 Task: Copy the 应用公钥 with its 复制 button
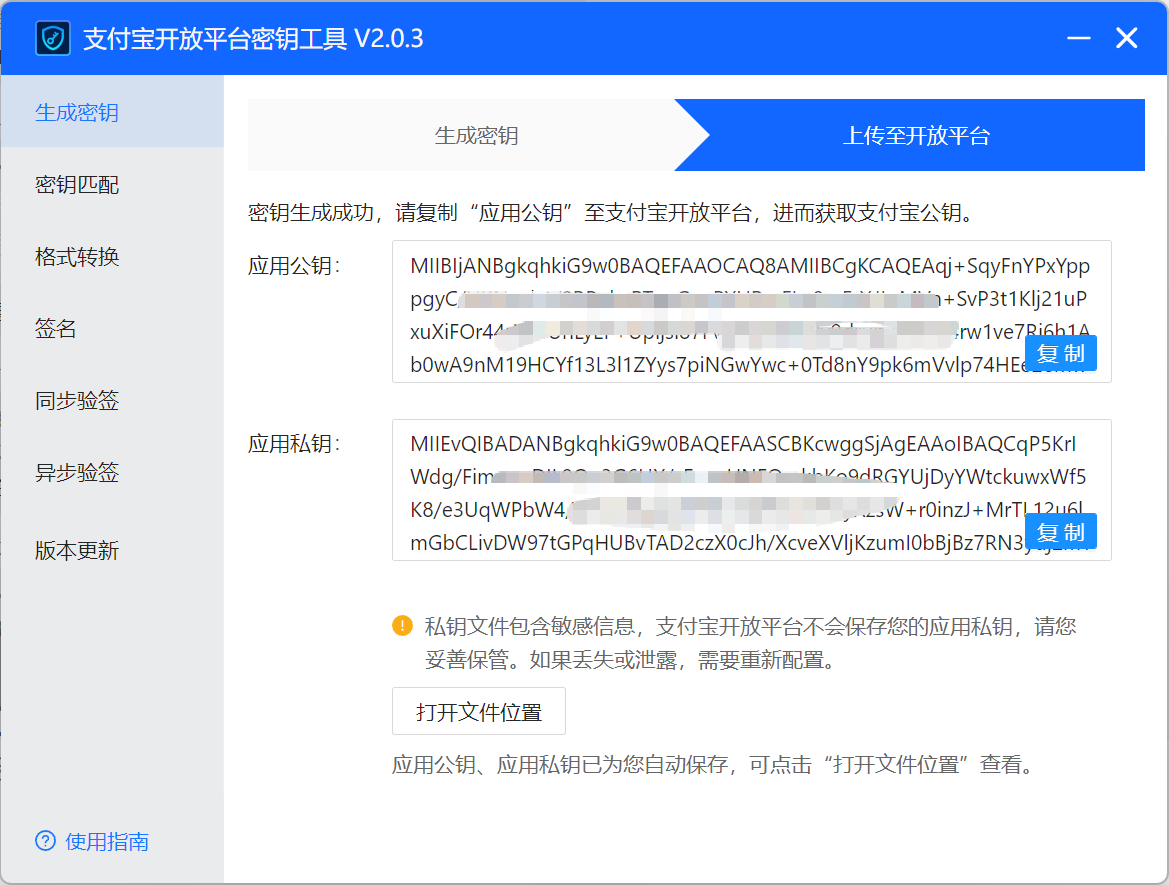(x=1061, y=353)
